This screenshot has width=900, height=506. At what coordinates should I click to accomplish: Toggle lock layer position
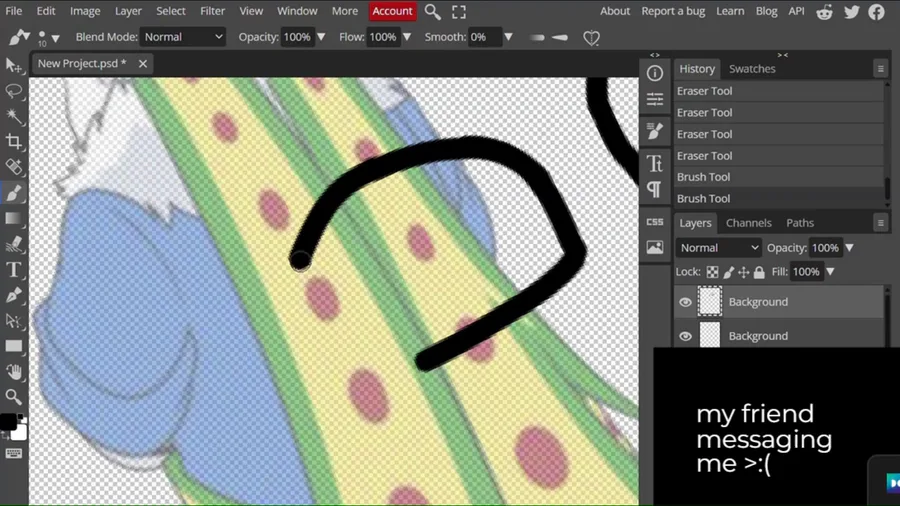[744, 272]
